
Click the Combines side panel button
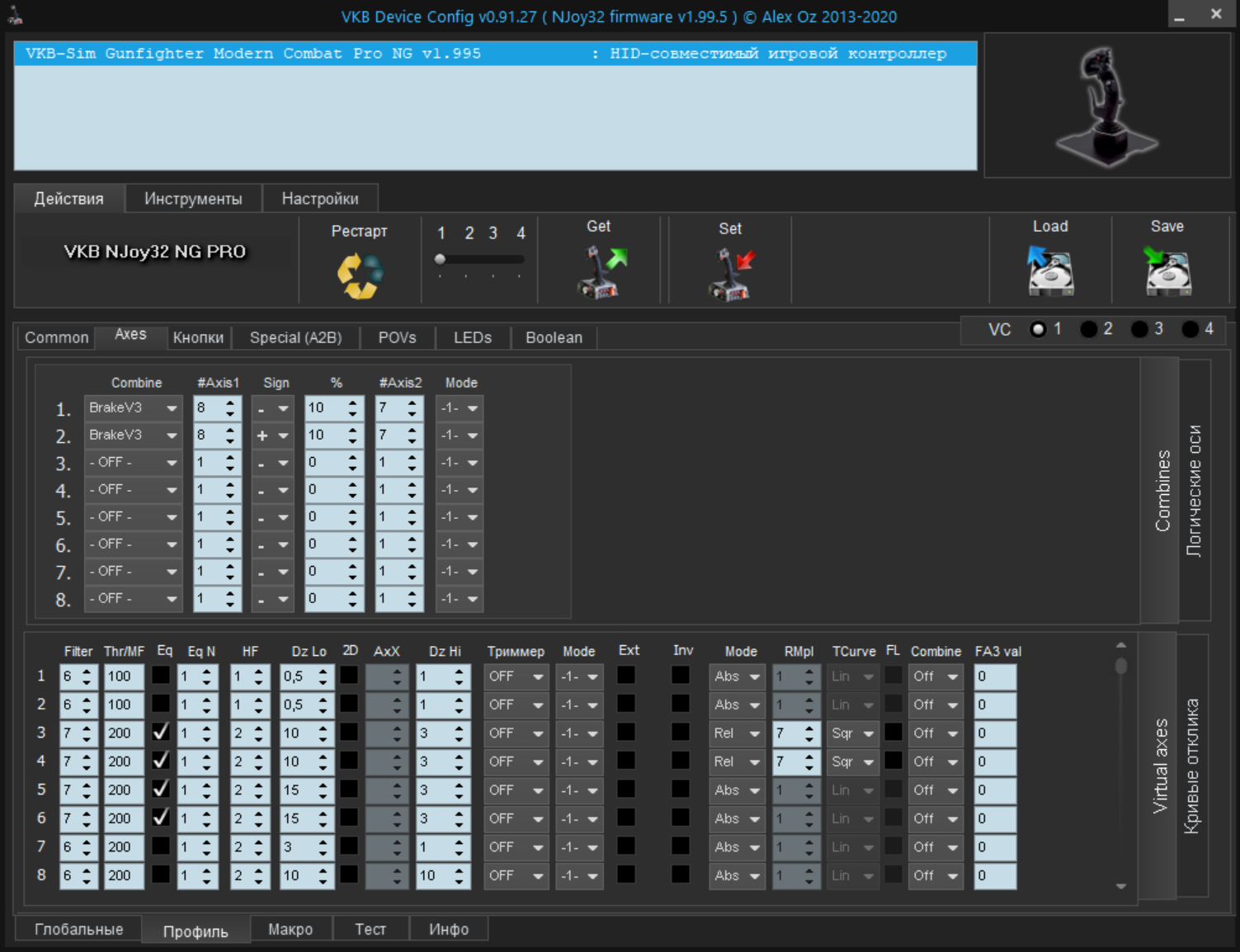1162,491
